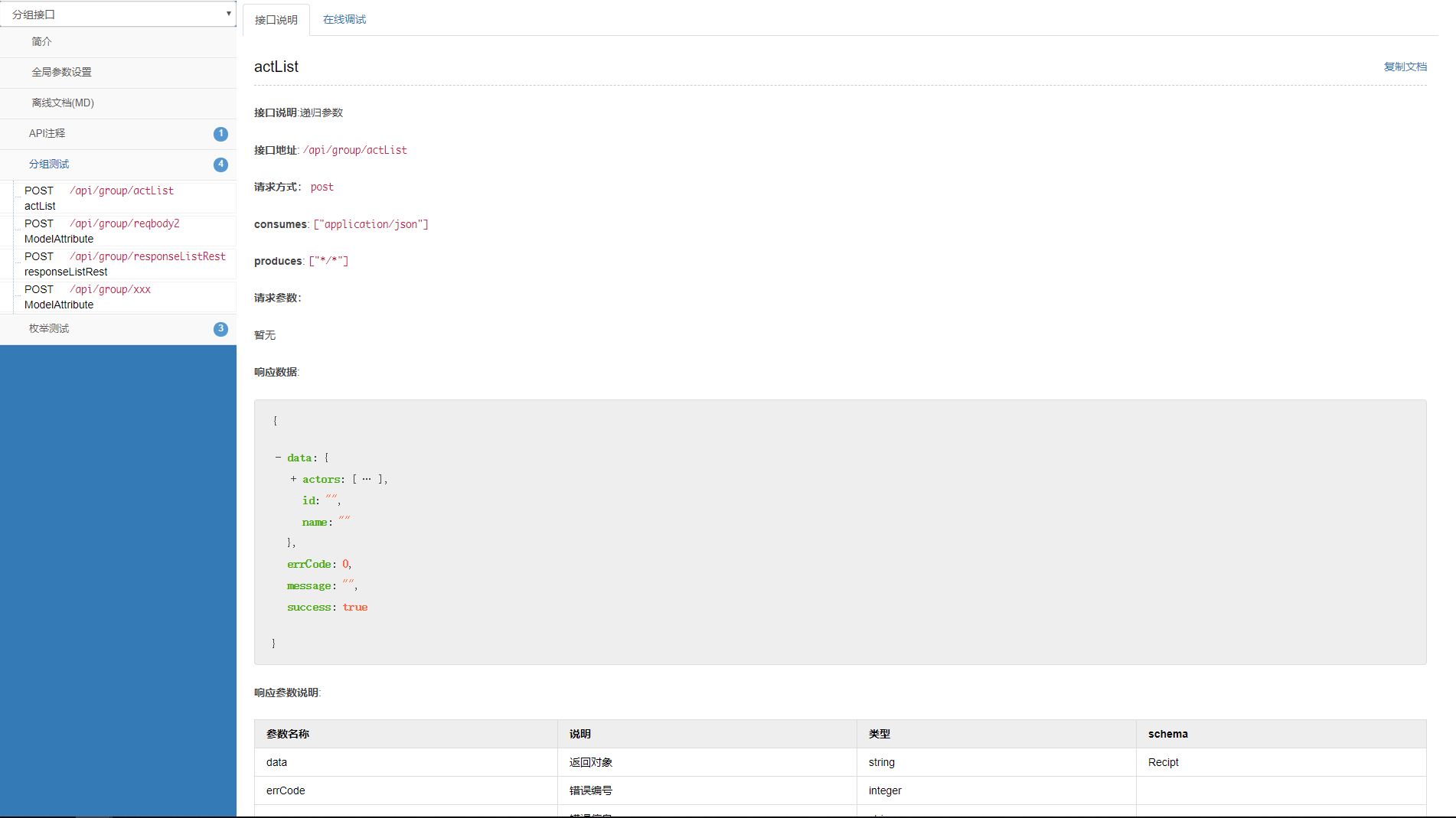The image size is (1456, 818).
Task: Click the 枚举测试 count badge showing 3
Action: click(220, 329)
